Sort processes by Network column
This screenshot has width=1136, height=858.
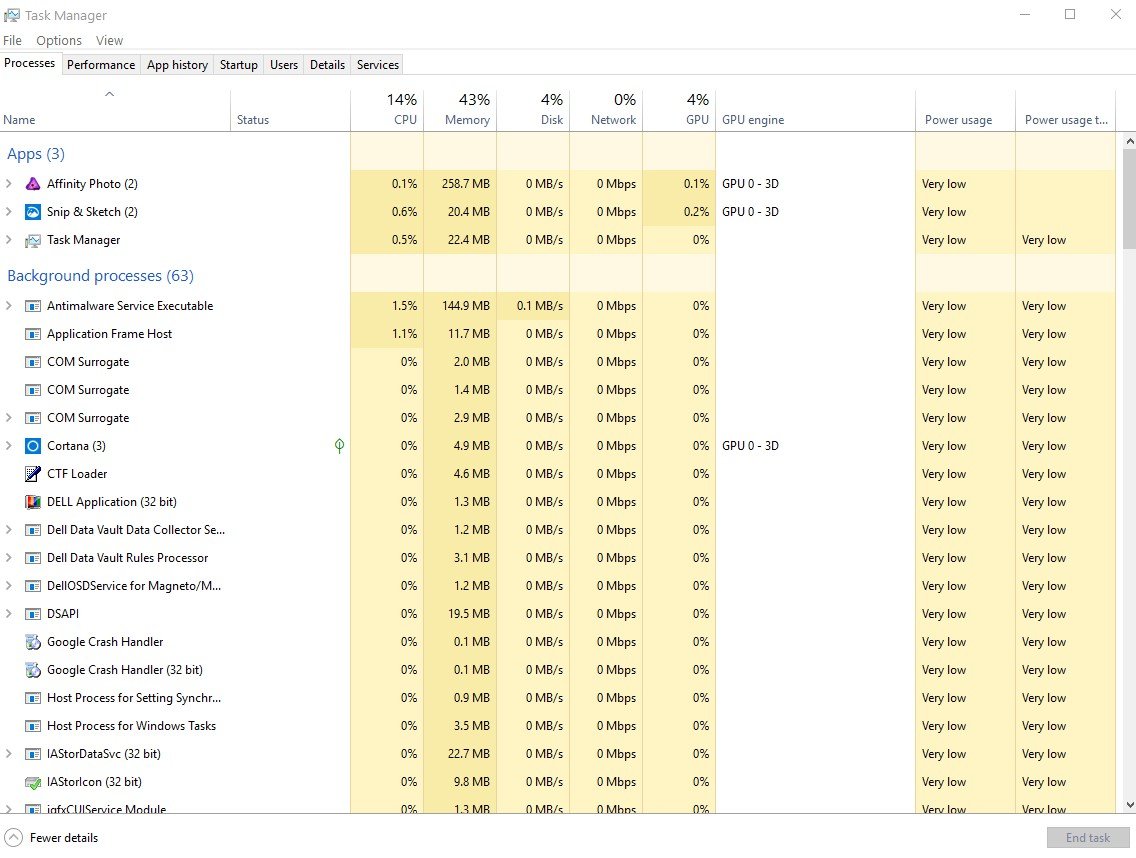pos(607,110)
